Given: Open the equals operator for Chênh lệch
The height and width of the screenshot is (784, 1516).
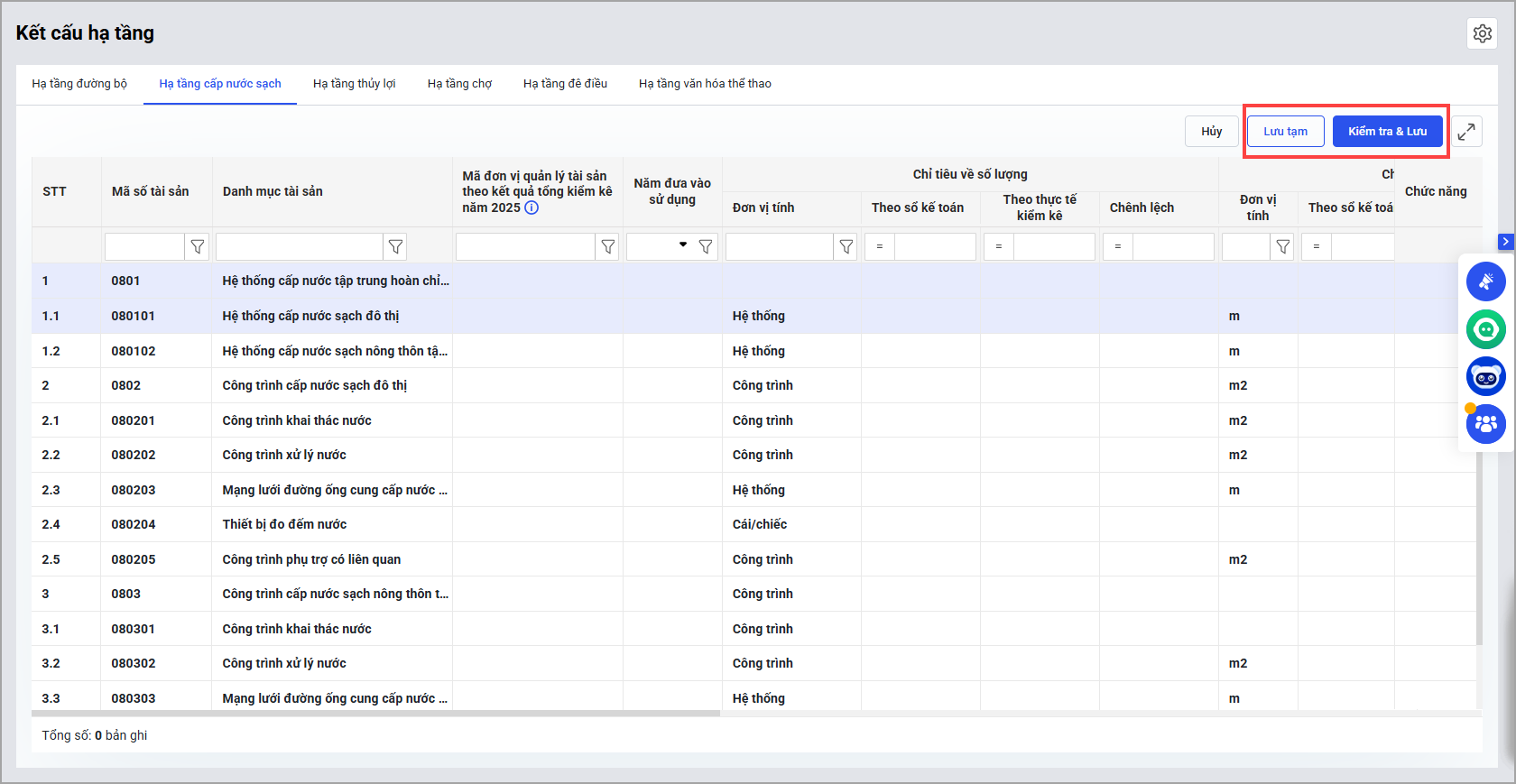Looking at the screenshot, I should point(1117,246).
